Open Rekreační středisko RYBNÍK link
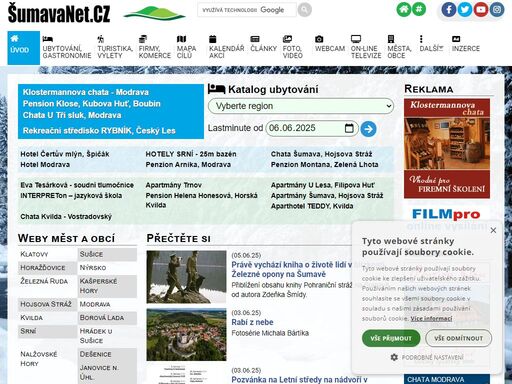This screenshot has height=384, width=512. (99, 131)
